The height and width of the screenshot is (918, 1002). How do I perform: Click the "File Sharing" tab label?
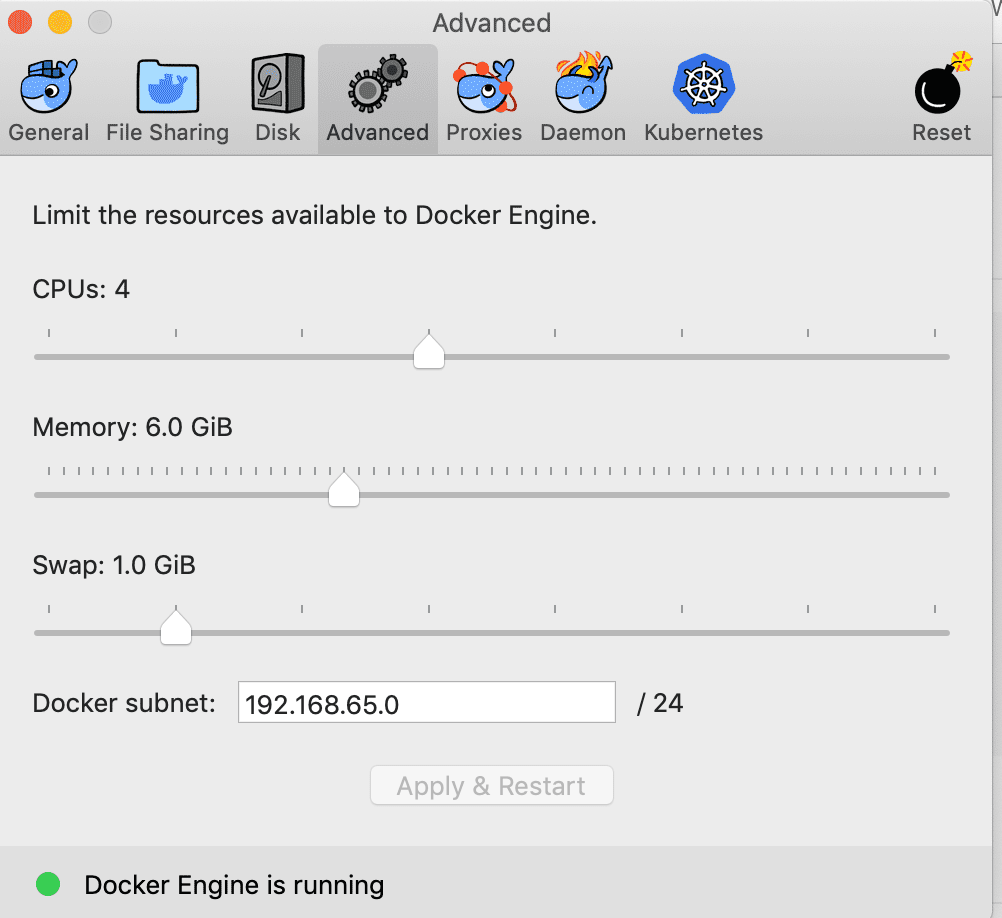pyautogui.click(x=167, y=132)
